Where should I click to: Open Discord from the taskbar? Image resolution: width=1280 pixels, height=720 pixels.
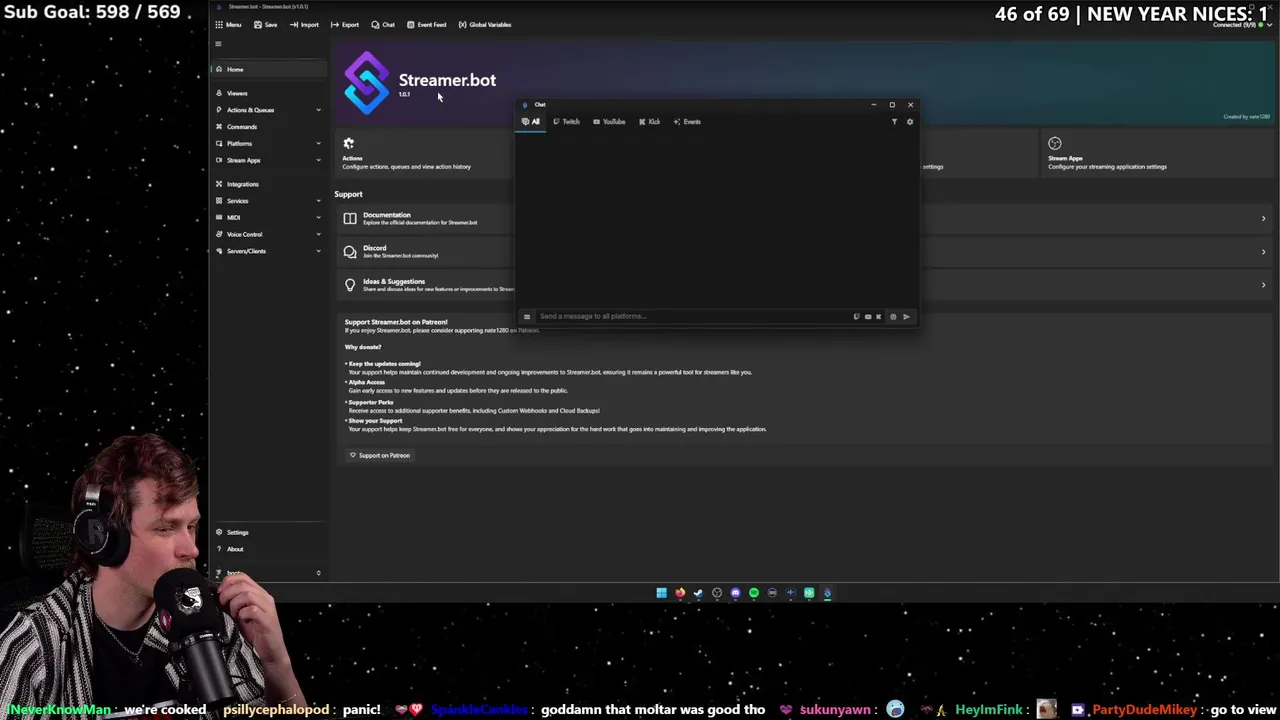pyautogui.click(x=735, y=593)
